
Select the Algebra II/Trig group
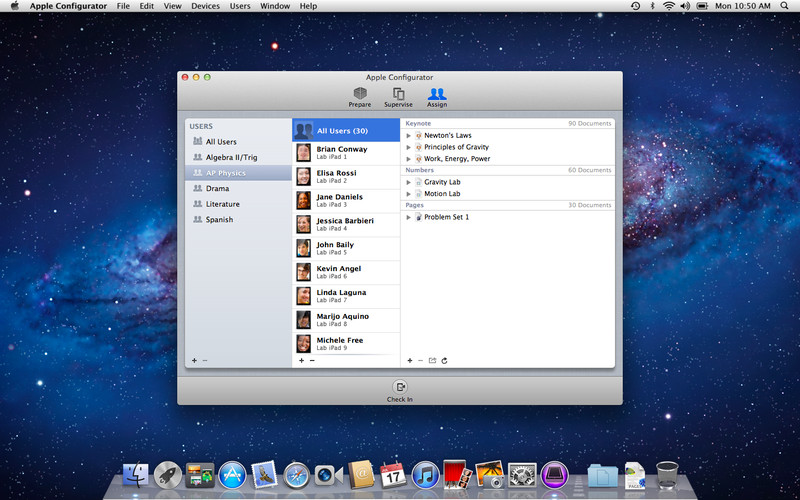tap(231, 157)
